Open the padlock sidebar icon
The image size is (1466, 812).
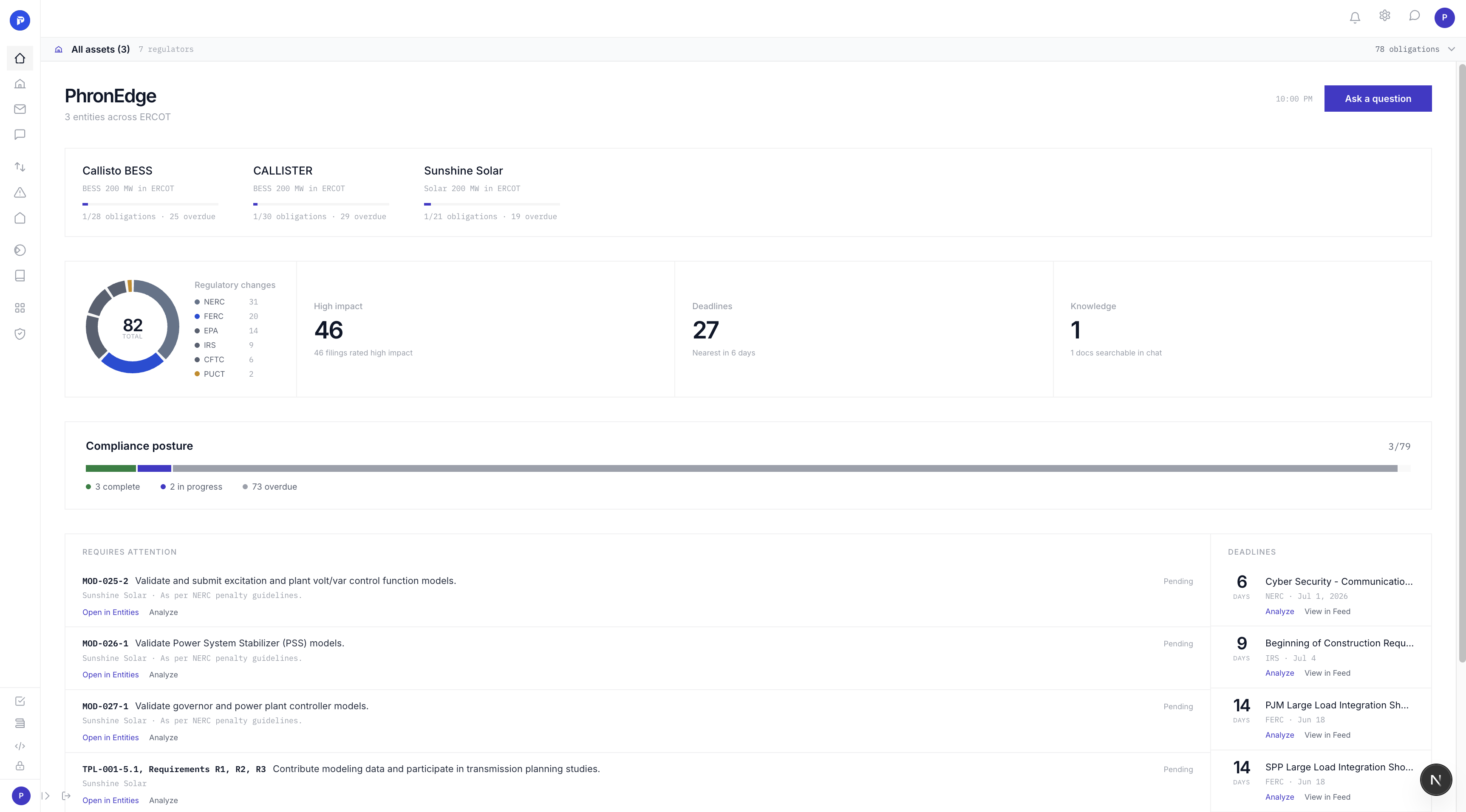point(20,766)
